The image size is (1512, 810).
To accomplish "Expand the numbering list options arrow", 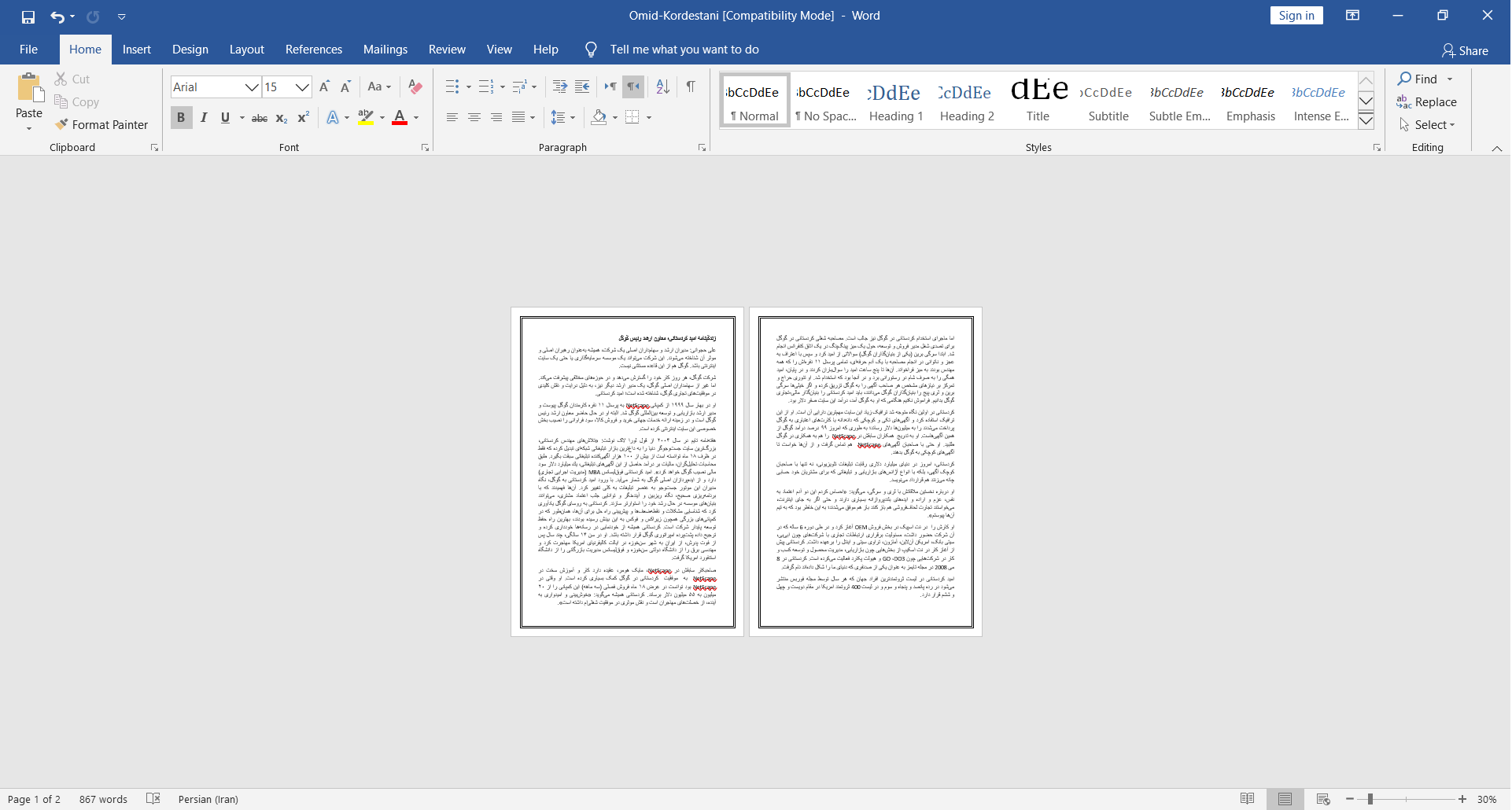I will [503, 87].
